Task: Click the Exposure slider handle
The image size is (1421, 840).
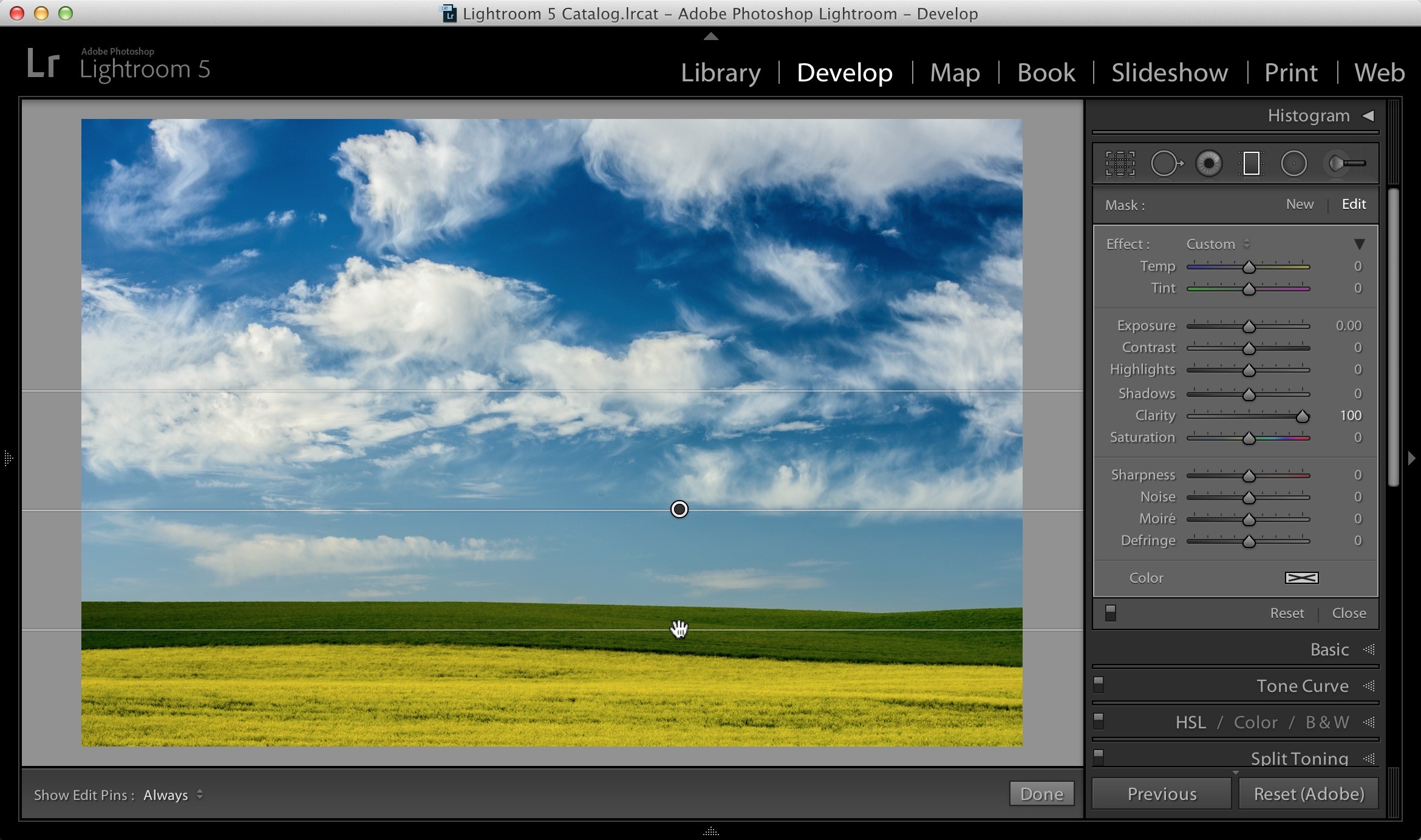Action: (x=1249, y=327)
